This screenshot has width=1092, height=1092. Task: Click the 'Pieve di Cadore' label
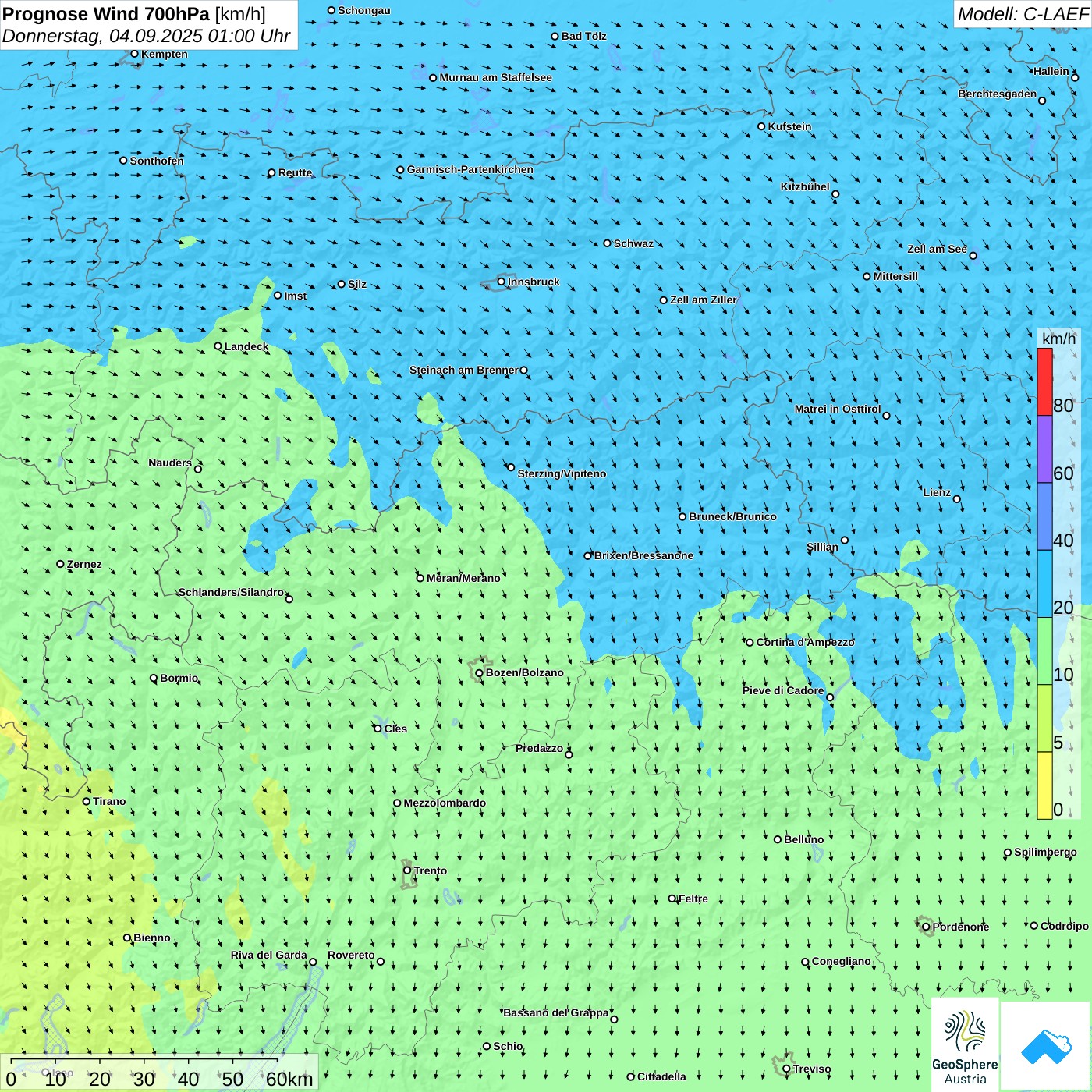click(783, 690)
